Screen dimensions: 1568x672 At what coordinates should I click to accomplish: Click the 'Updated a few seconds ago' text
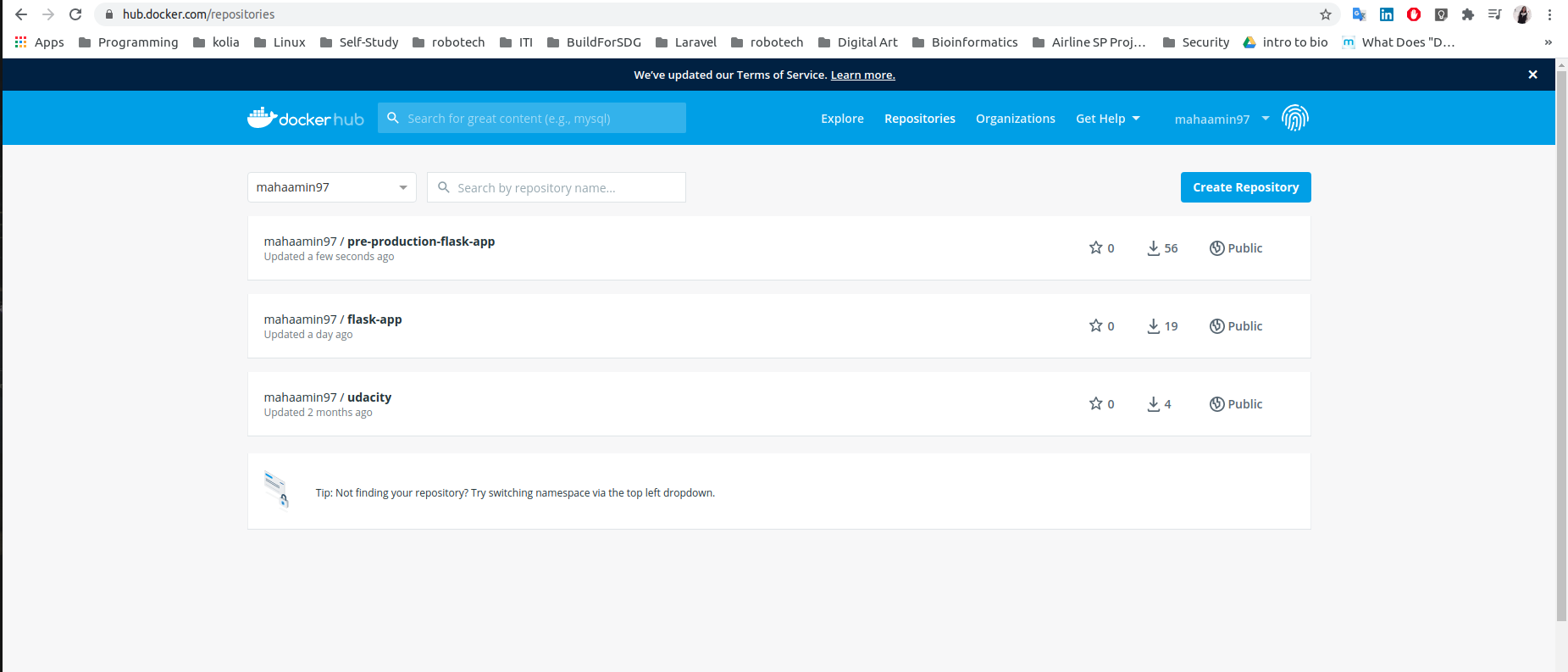[x=329, y=257]
